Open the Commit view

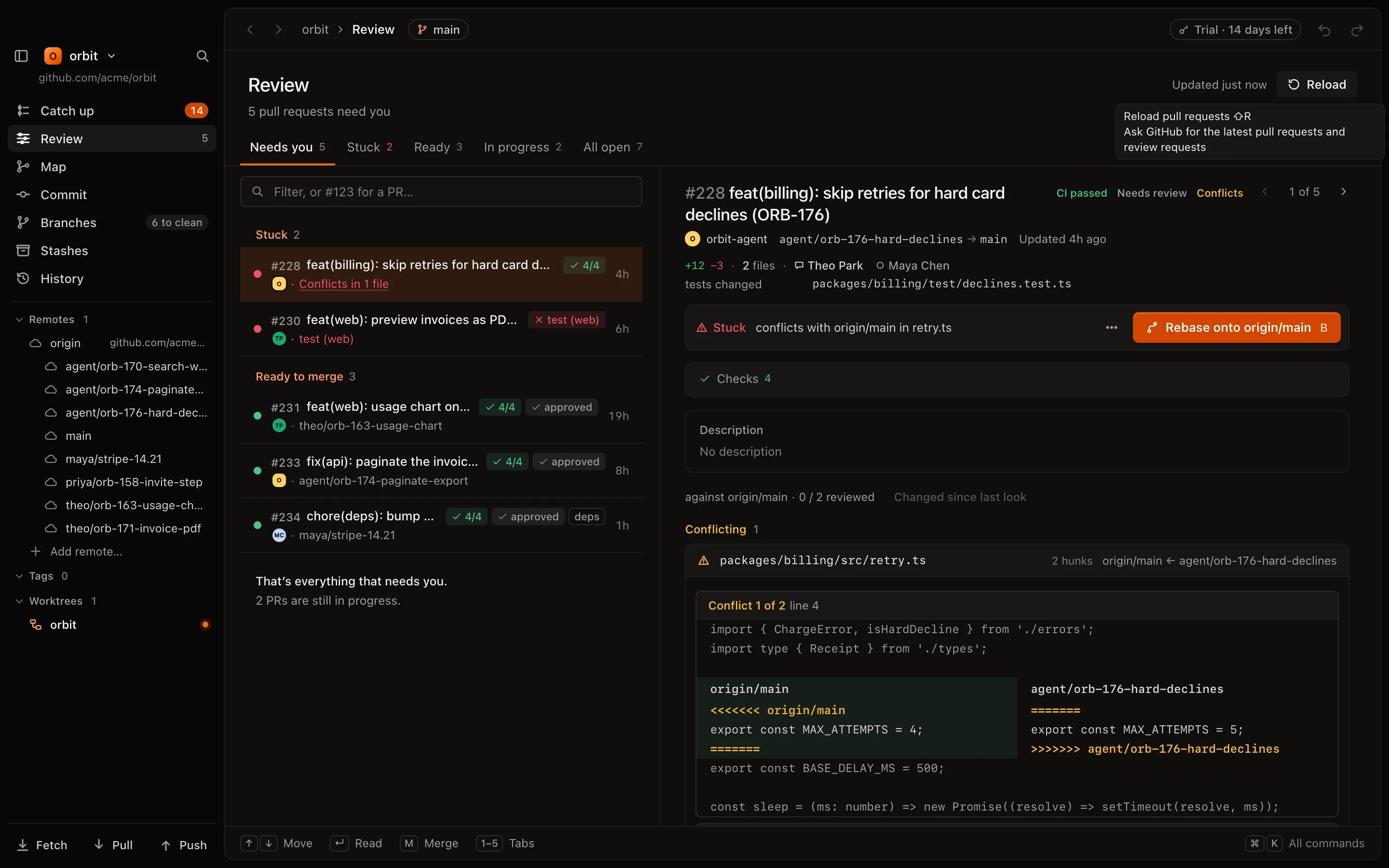pos(112,195)
